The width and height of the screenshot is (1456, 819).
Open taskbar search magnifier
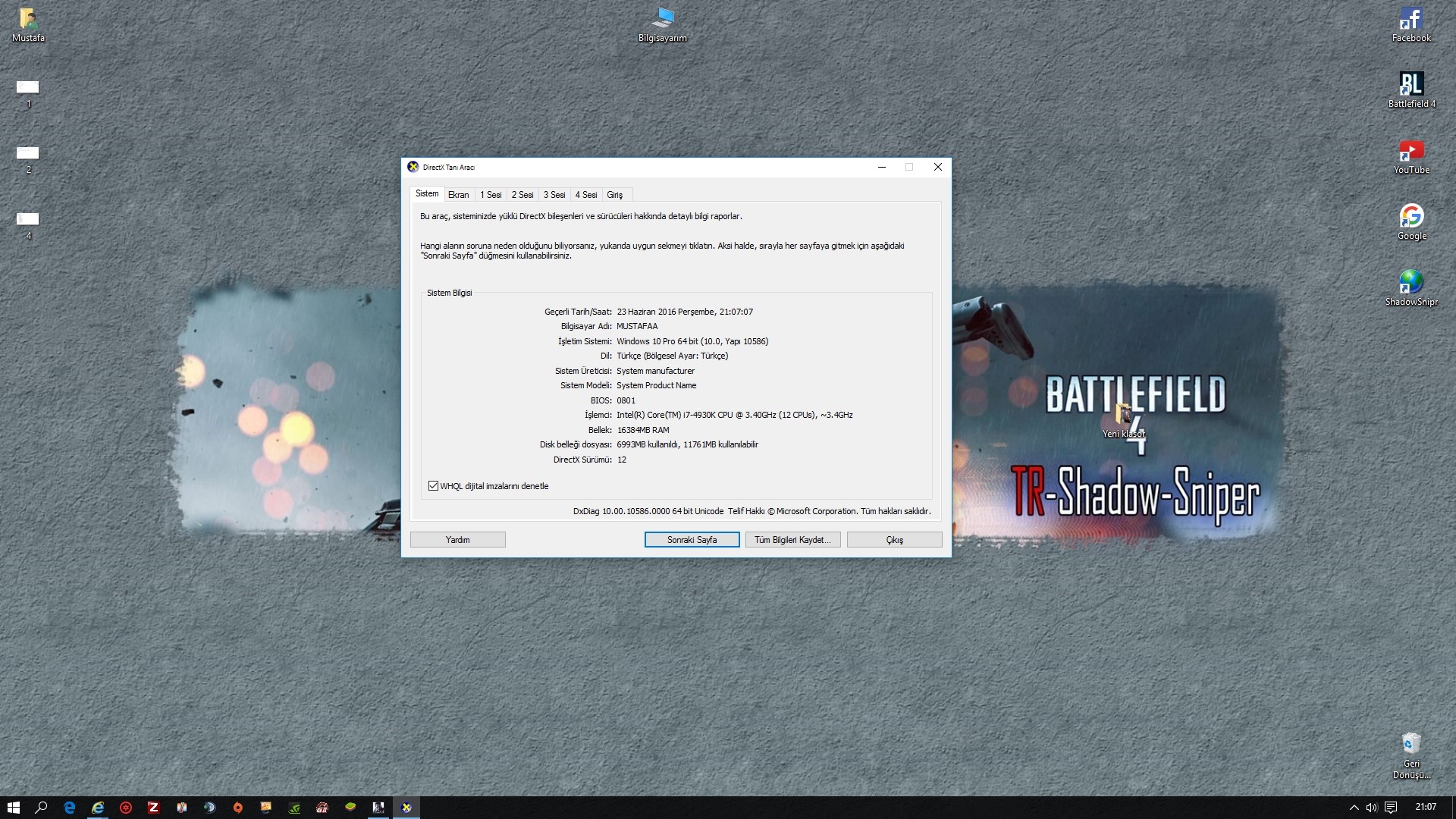pyautogui.click(x=41, y=808)
